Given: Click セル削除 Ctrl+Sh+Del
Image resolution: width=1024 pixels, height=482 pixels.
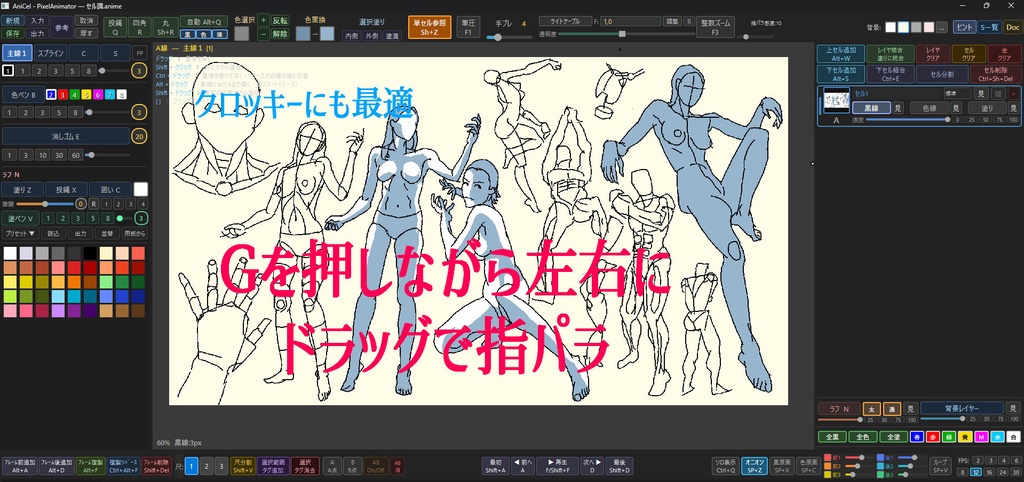Looking at the screenshot, I should point(995,74).
